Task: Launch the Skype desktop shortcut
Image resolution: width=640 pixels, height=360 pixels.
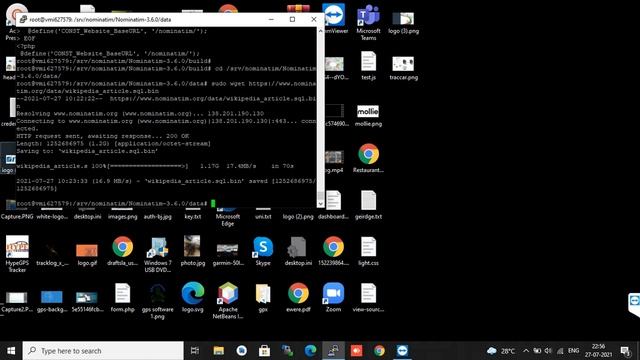Action: click(263, 251)
